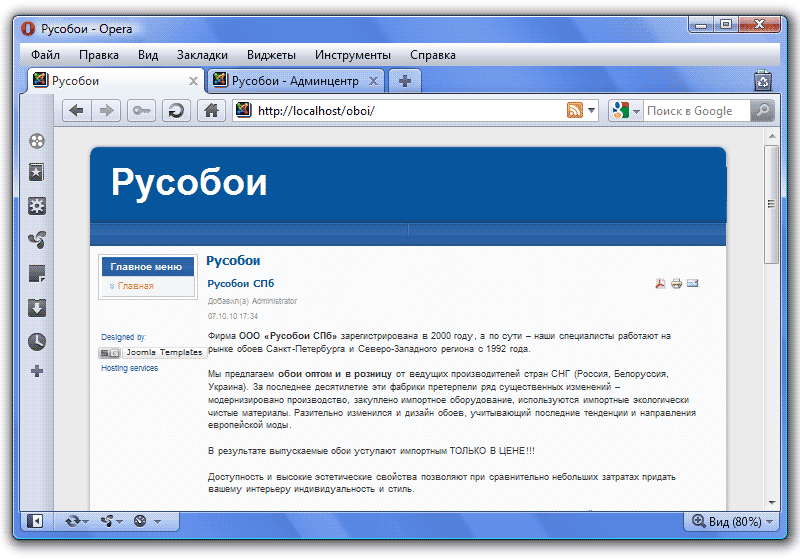The height and width of the screenshot is (560, 800).
Task: Open the closed tabs trash icon
Action: [x=763, y=81]
